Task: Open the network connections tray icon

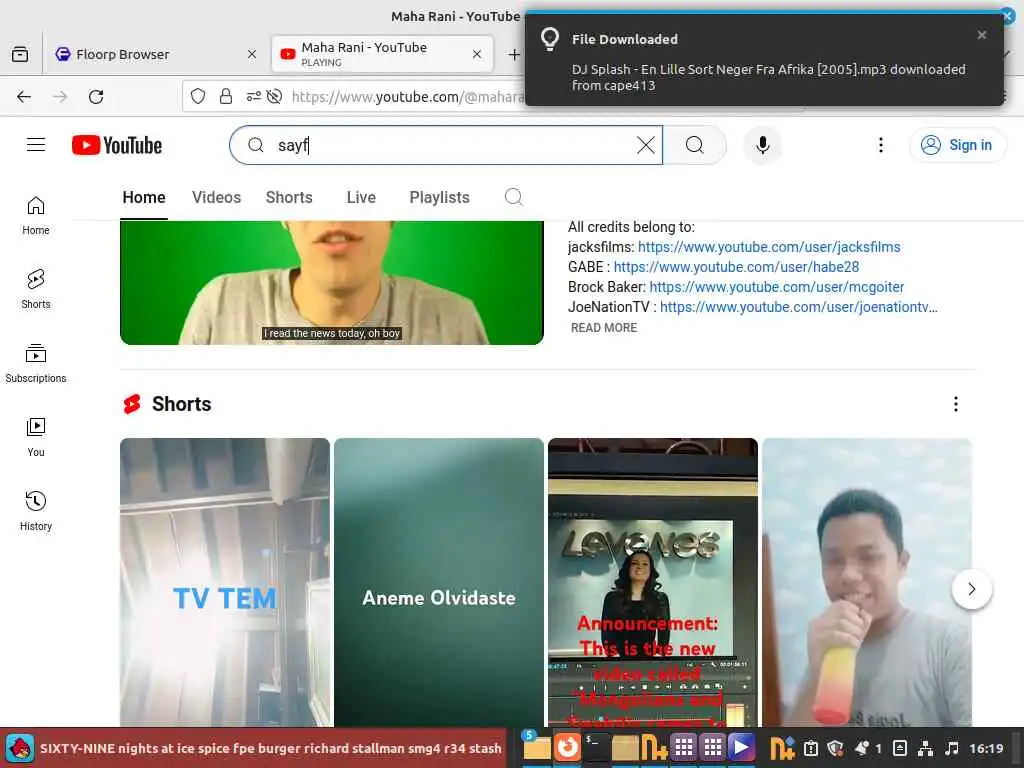Action: (925, 748)
